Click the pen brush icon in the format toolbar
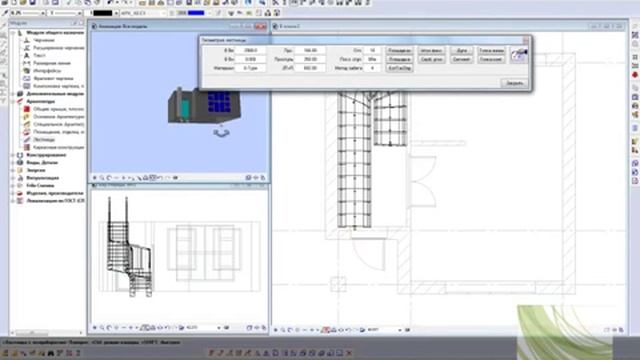Image resolution: width=640 pixels, height=360 pixels. tap(5, 13)
